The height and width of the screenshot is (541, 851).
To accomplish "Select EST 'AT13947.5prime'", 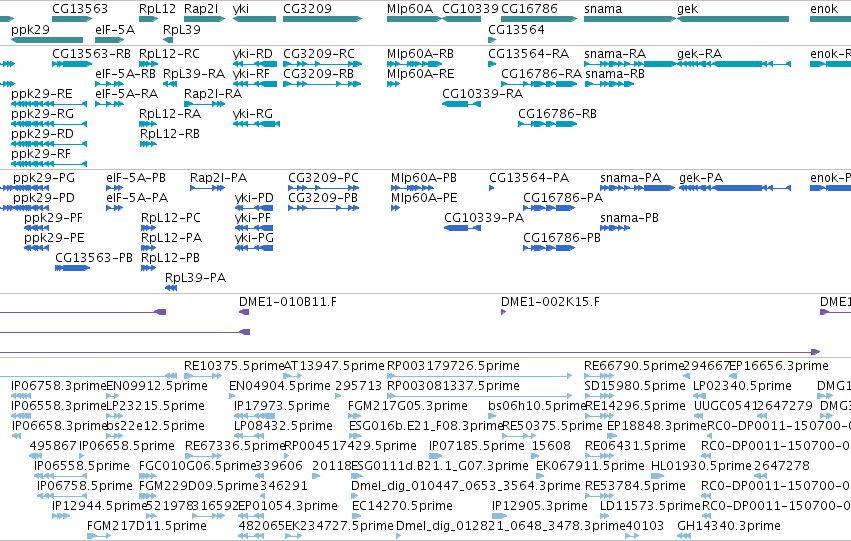I will (x=334, y=366).
